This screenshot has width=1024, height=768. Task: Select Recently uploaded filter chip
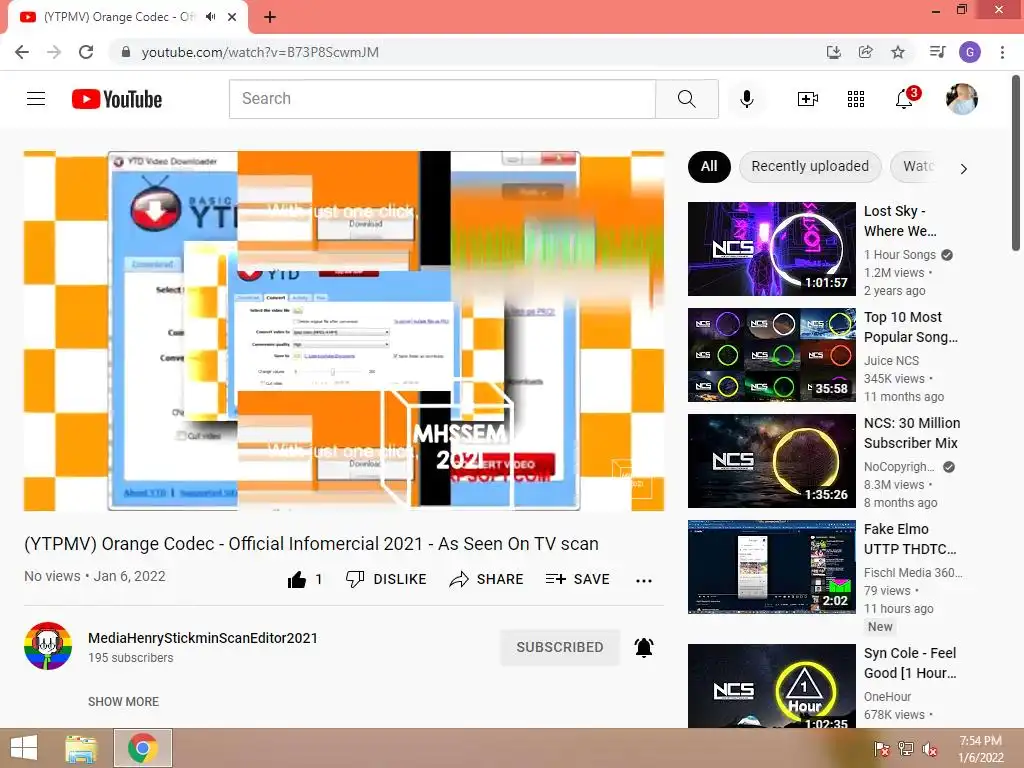tap(810, 167)
